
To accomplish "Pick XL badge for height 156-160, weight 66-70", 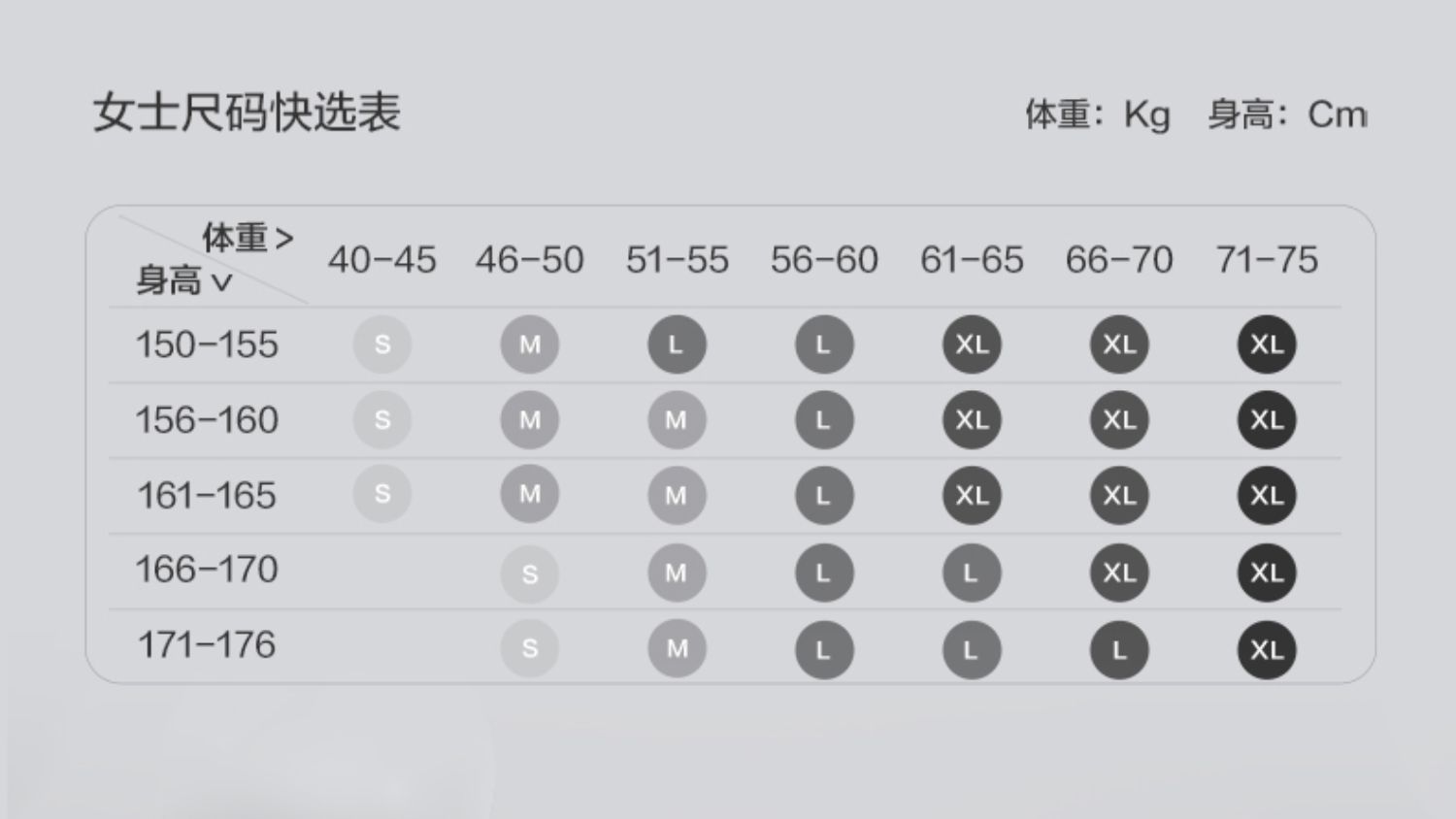I will click(x=1119, y=420).
